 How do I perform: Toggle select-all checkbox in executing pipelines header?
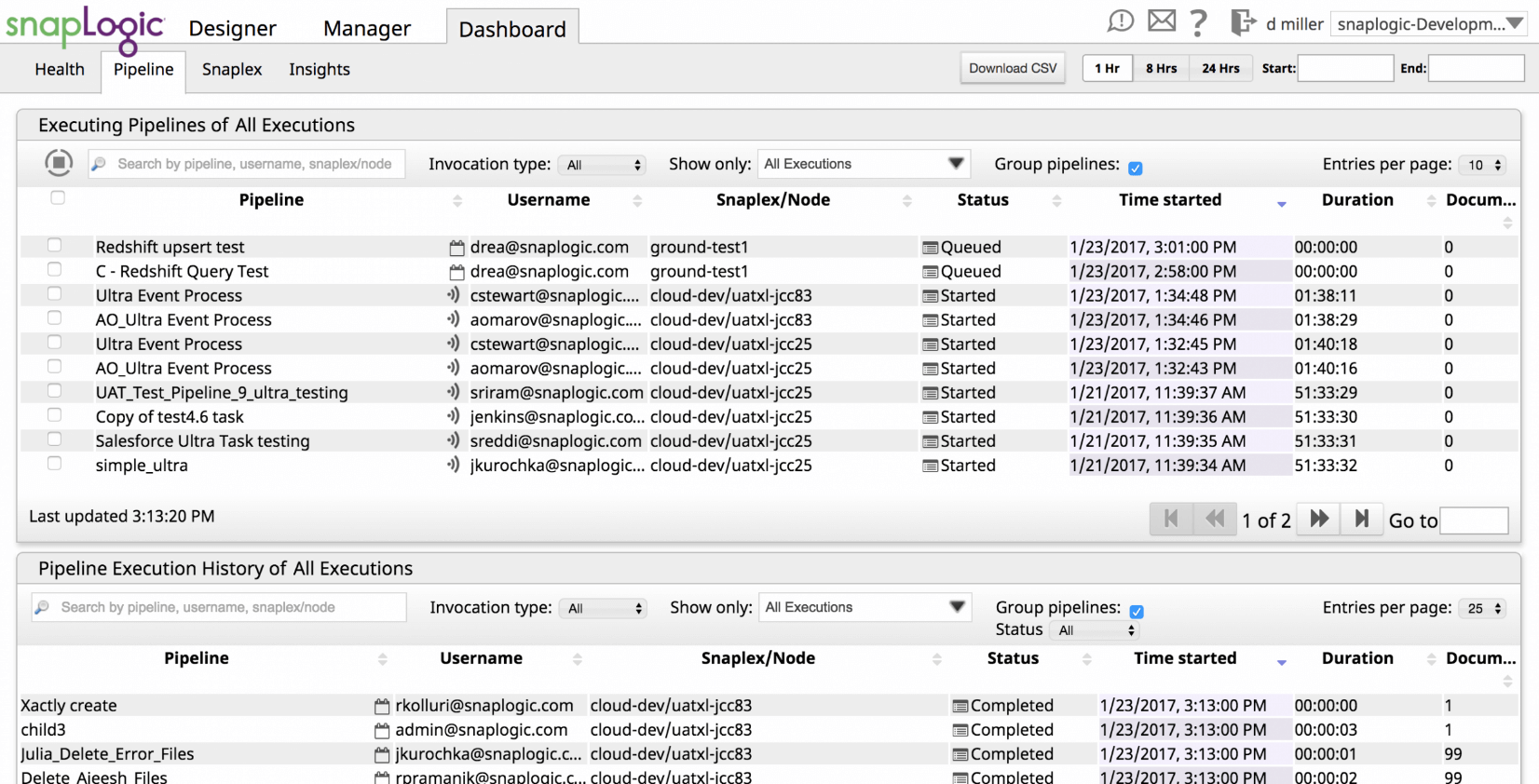pyautogui.click(x=58, y=197)
